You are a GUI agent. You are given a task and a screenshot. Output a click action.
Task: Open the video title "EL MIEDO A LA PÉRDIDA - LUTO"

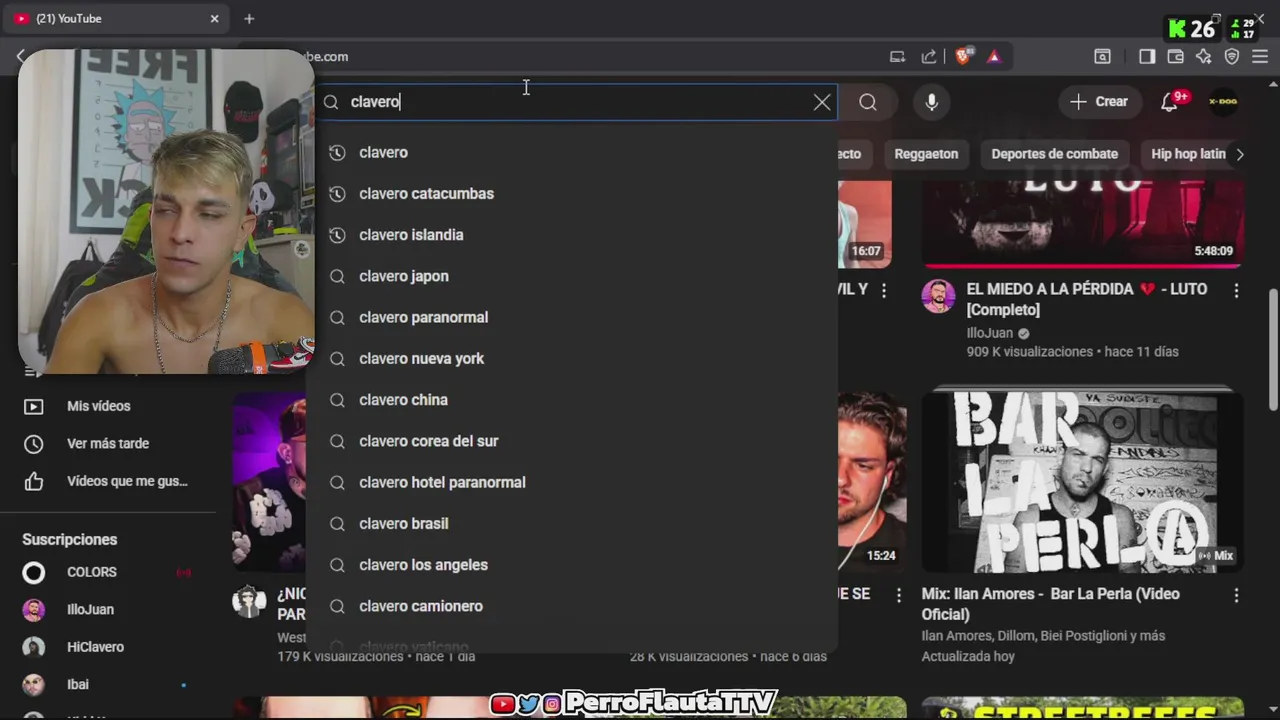1087,299
